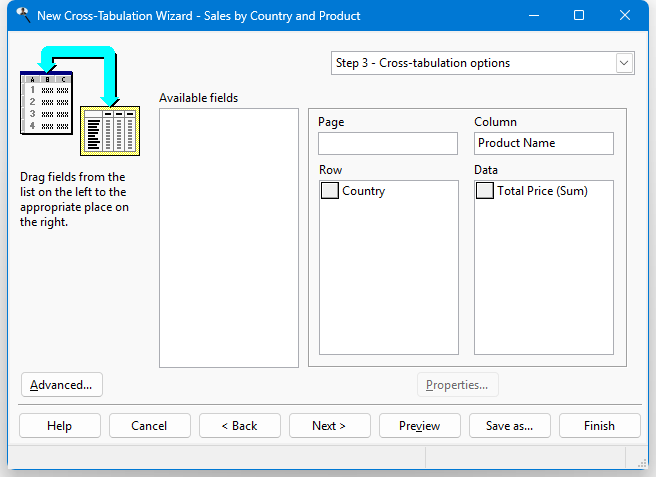This screenshot has width=656, height=477.
Task: Finish the wizard
Action: 599,425
